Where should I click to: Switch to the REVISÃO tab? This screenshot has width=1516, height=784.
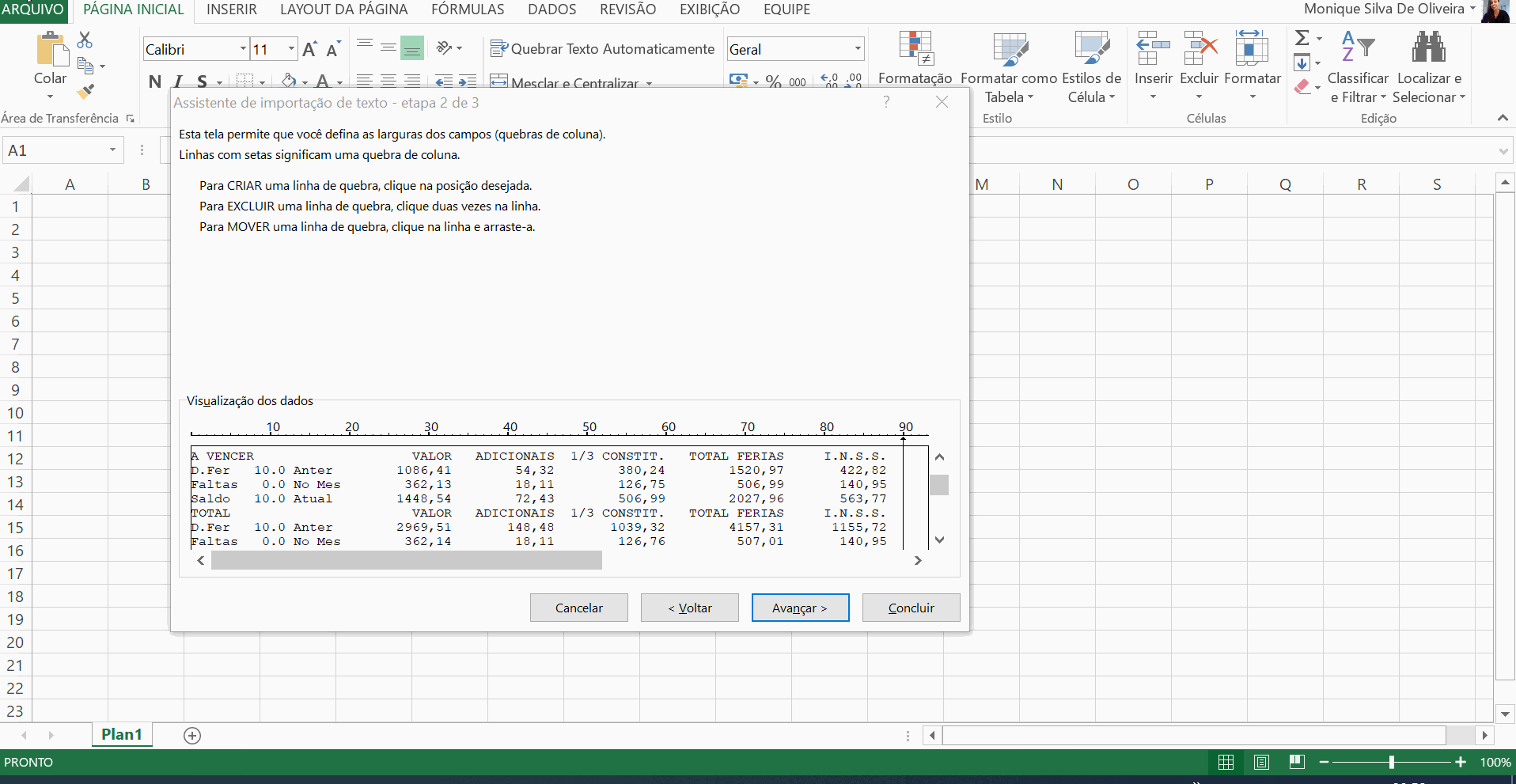[627, 9]
